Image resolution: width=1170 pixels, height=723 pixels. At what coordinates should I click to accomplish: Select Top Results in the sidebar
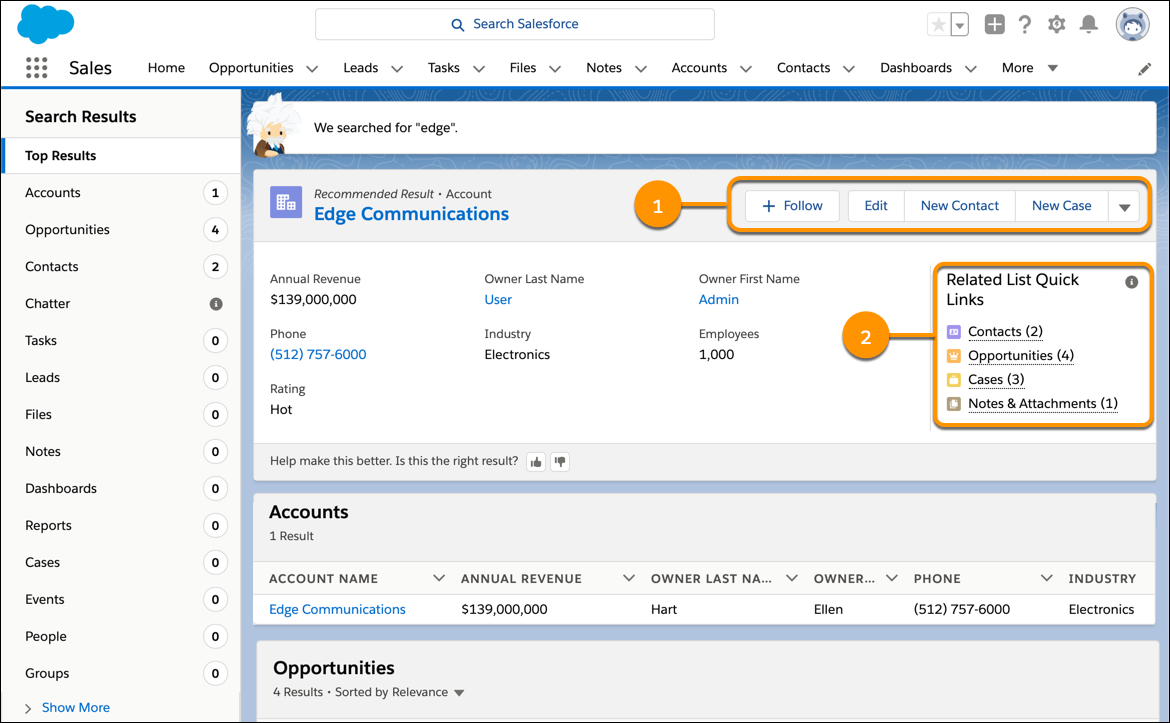tap(122, 156)
